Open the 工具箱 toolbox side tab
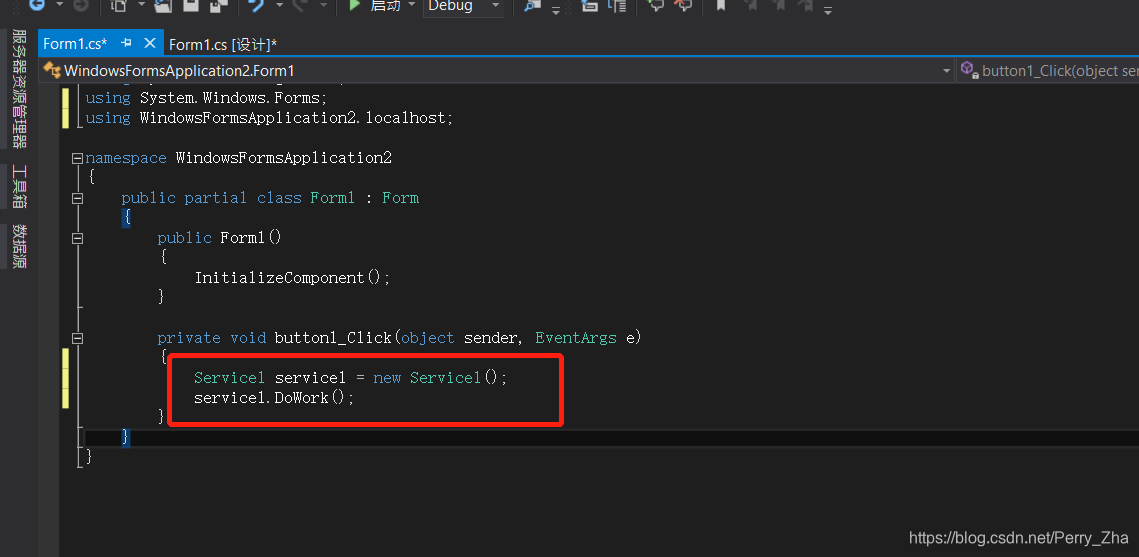The image size is (1139, 557). 20,187
